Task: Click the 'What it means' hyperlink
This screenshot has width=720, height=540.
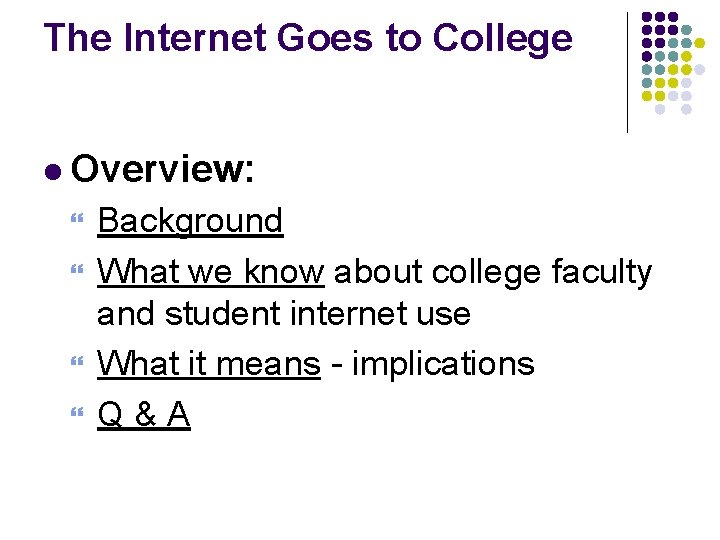Action: [x=208, y=364]
